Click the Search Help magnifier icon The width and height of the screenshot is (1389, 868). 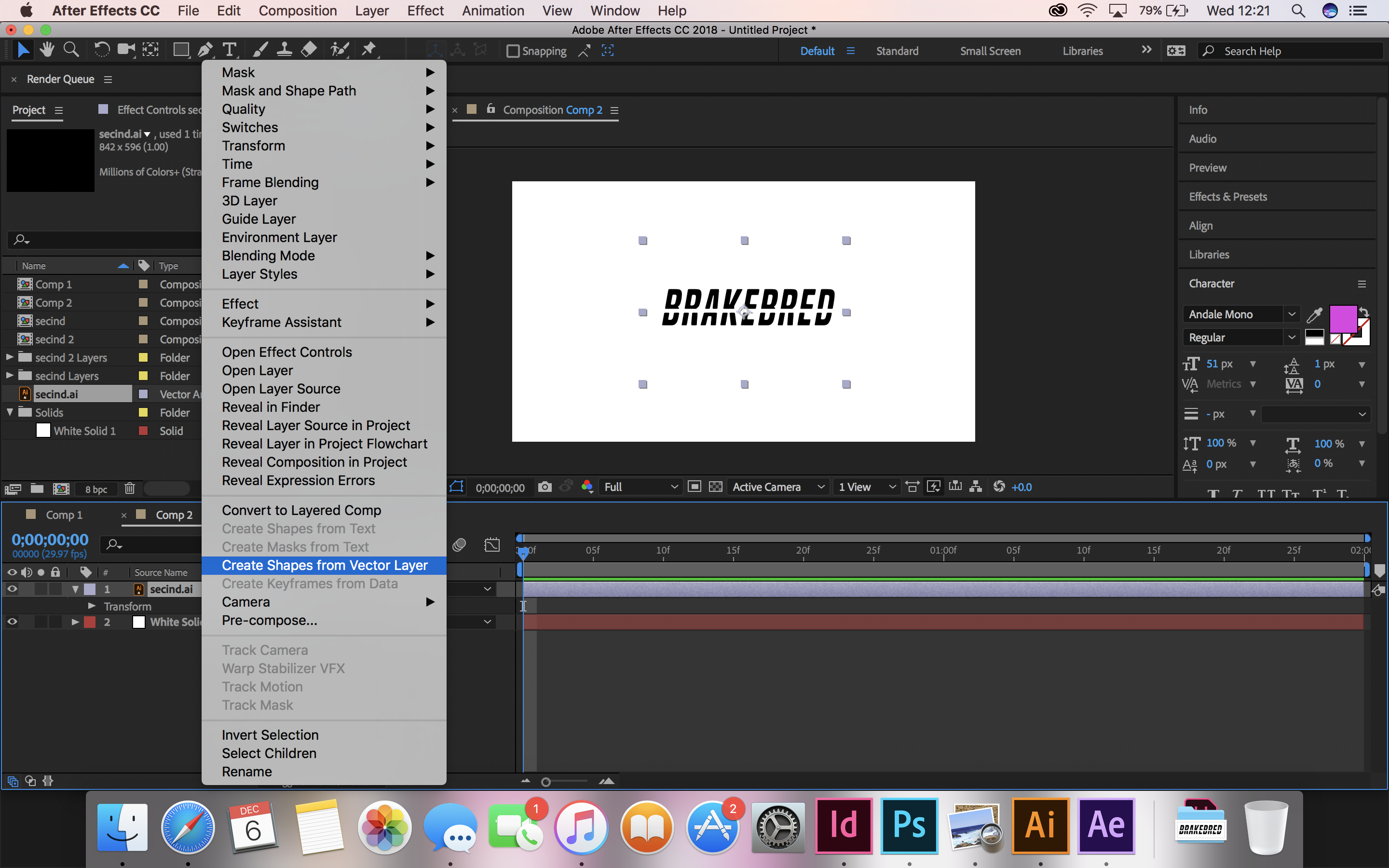point(1207,51)
